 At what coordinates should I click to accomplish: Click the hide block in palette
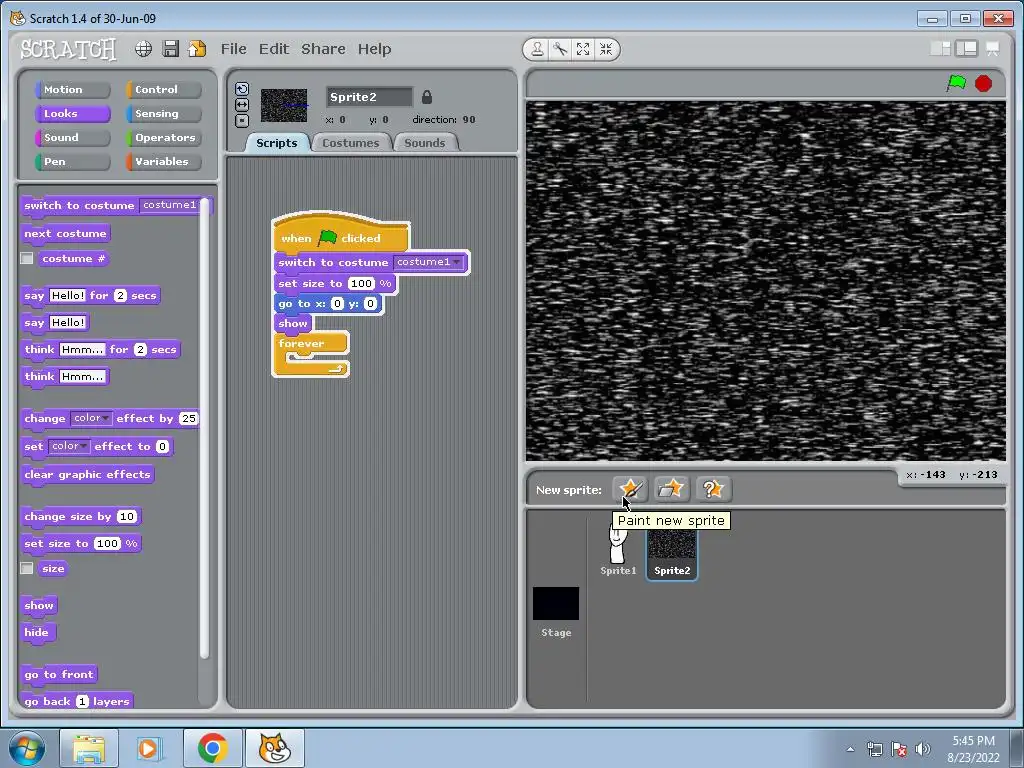pyautogui.click(x=37, y=632)
